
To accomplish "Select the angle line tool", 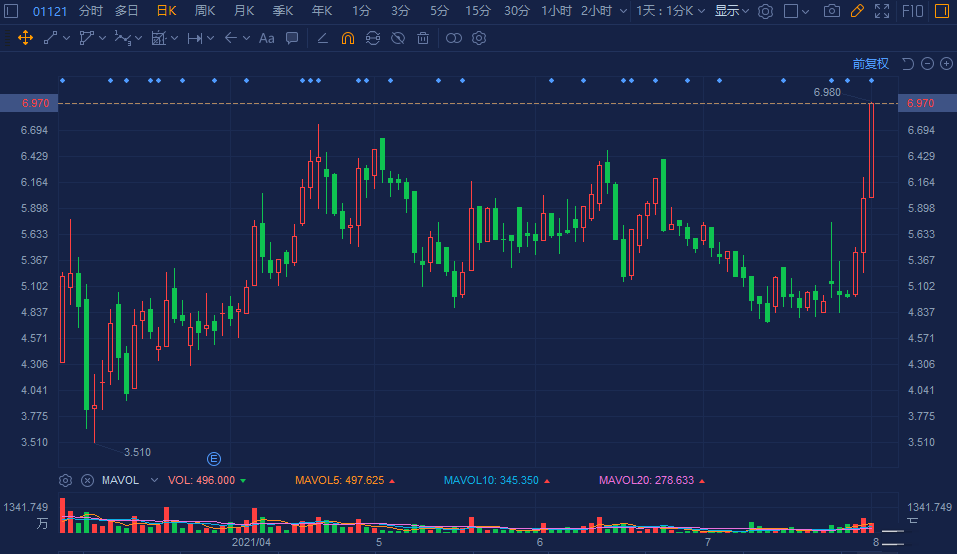I will tap(323, 38).
